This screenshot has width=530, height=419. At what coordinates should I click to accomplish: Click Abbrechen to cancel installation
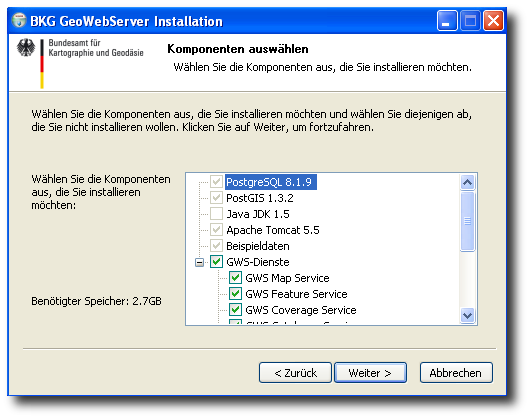pos(456,373)
